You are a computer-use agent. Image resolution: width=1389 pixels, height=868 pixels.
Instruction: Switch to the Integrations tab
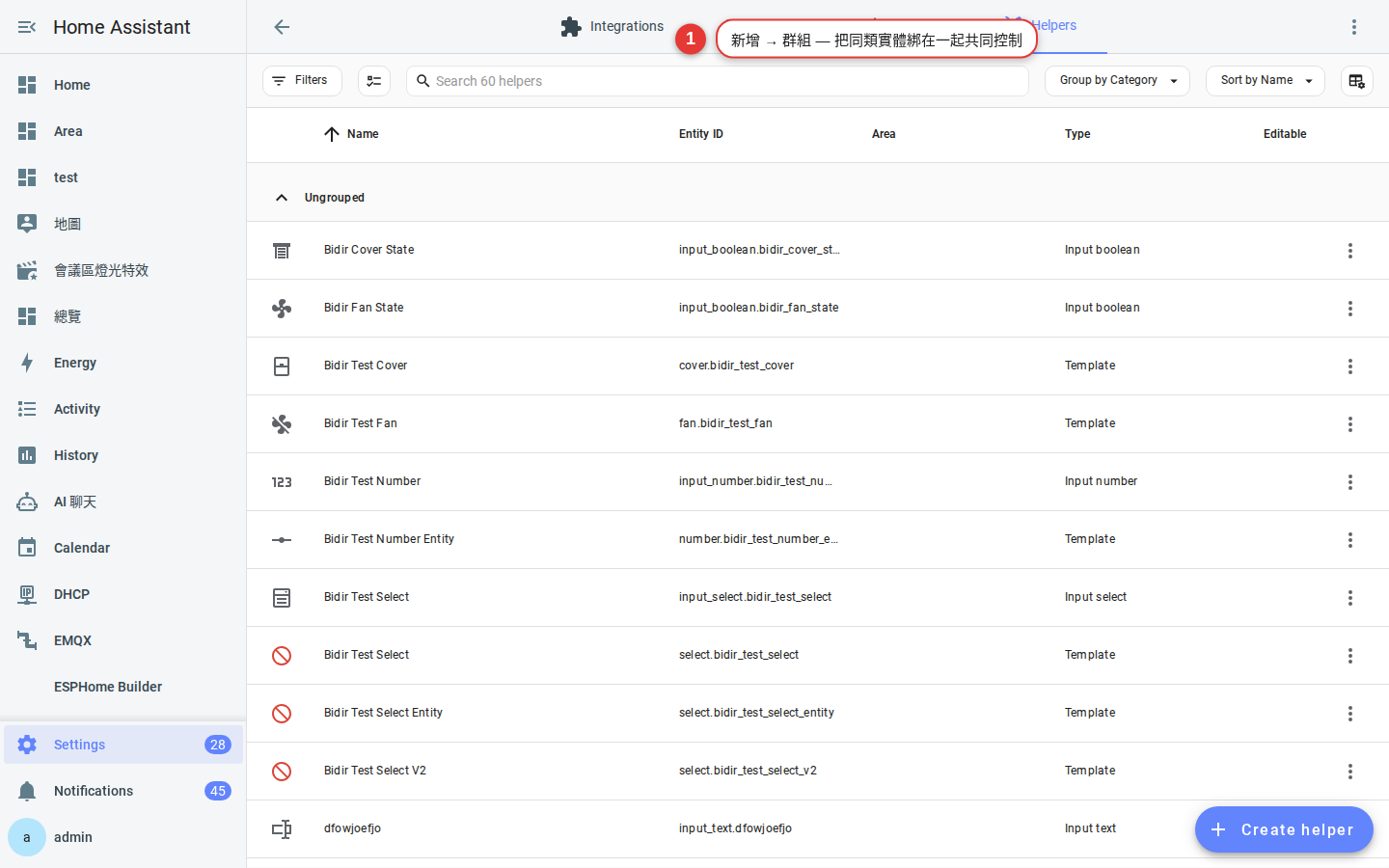tap(613, 27)
